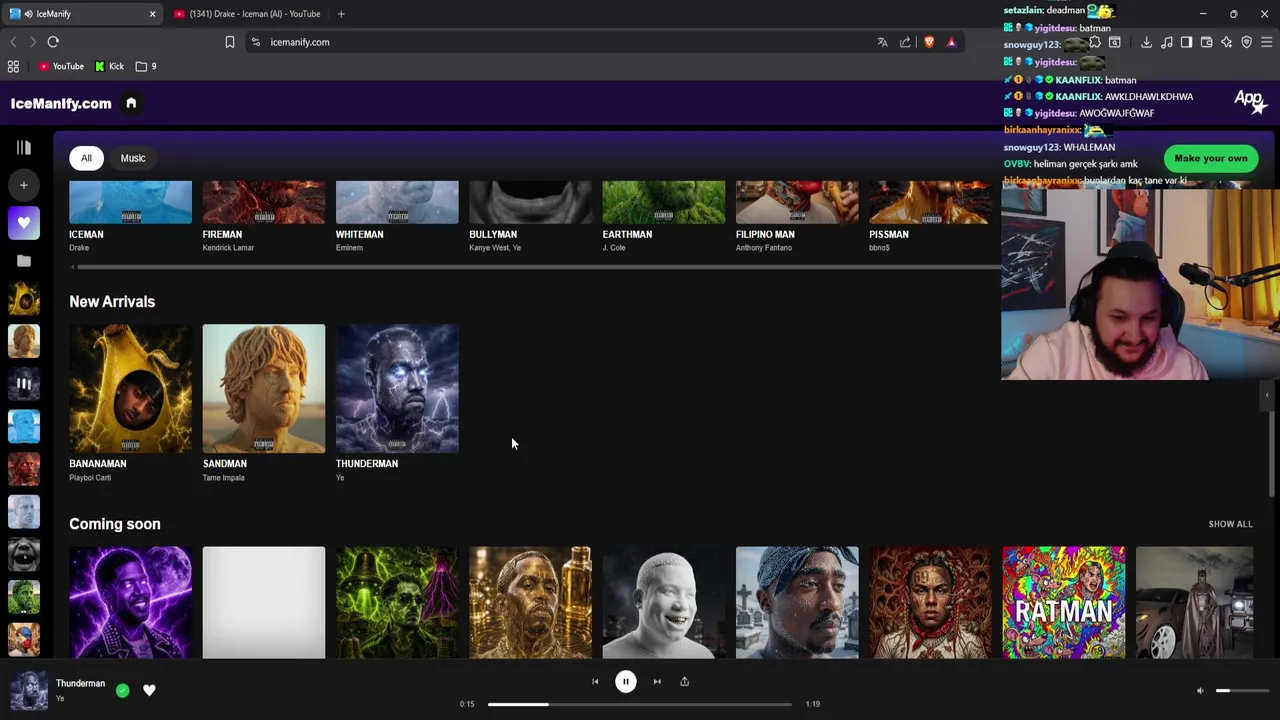Screen dimensions: 1280x720
Task: Open the folder icon in the left sidebar
Action: [x=24, y=261]
